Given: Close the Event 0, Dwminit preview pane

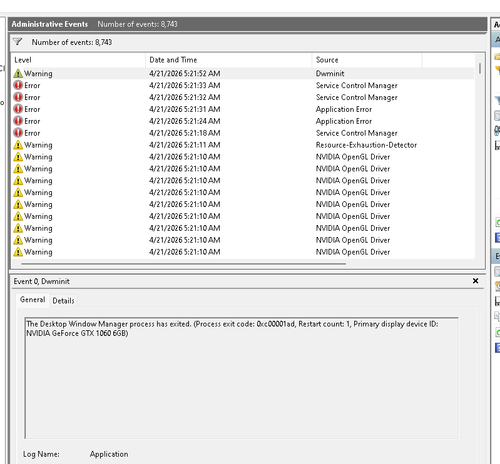Looking at the screenshot, I should click(475, 281).
